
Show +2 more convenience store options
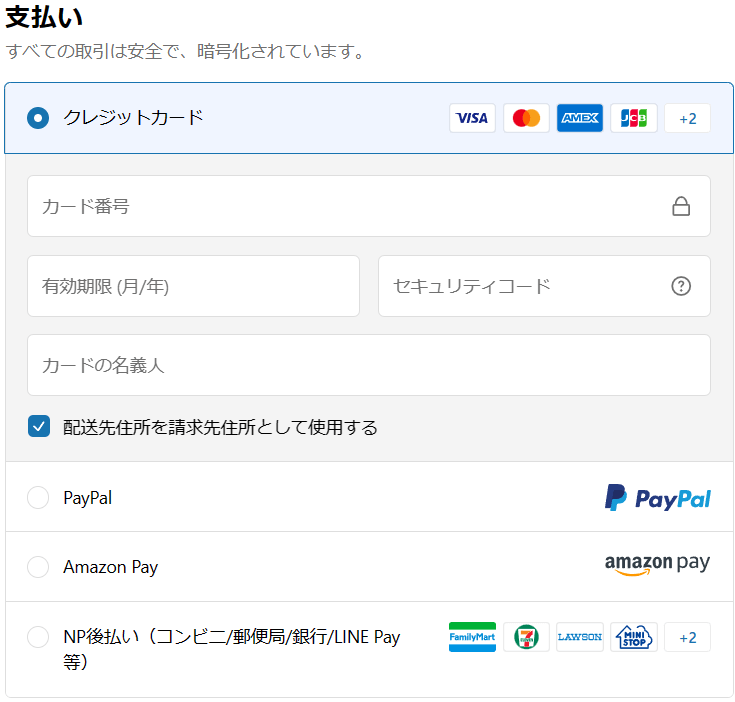[x=687, y=637]
